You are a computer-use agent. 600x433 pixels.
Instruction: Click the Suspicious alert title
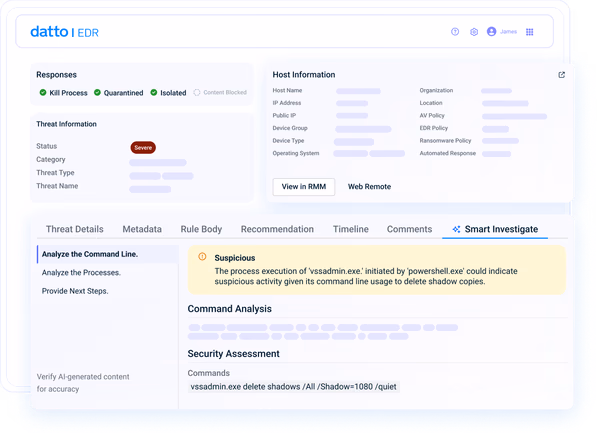[x=235, y=258]
